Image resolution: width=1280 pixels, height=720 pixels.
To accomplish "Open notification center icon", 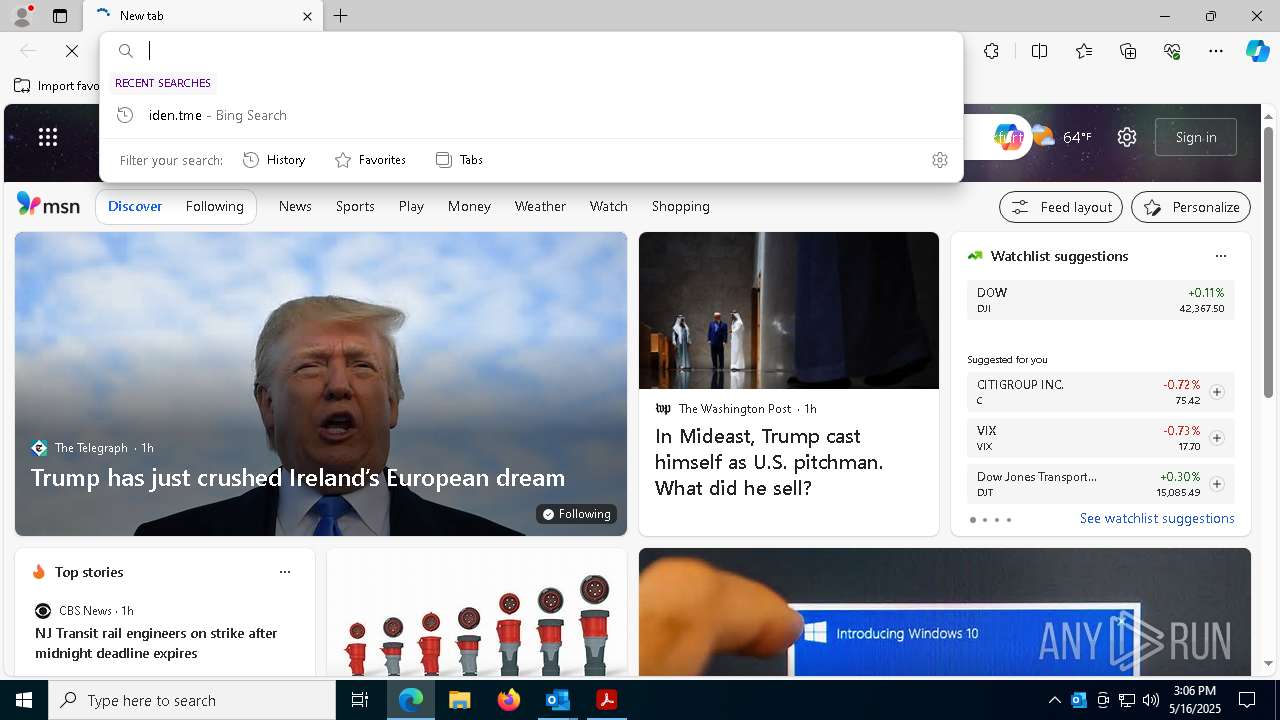I will (1247, 700).
